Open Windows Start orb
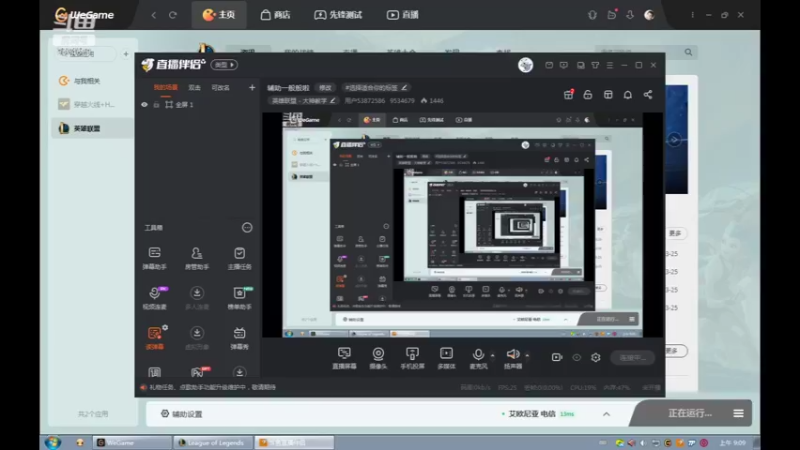 click(53, 442)
